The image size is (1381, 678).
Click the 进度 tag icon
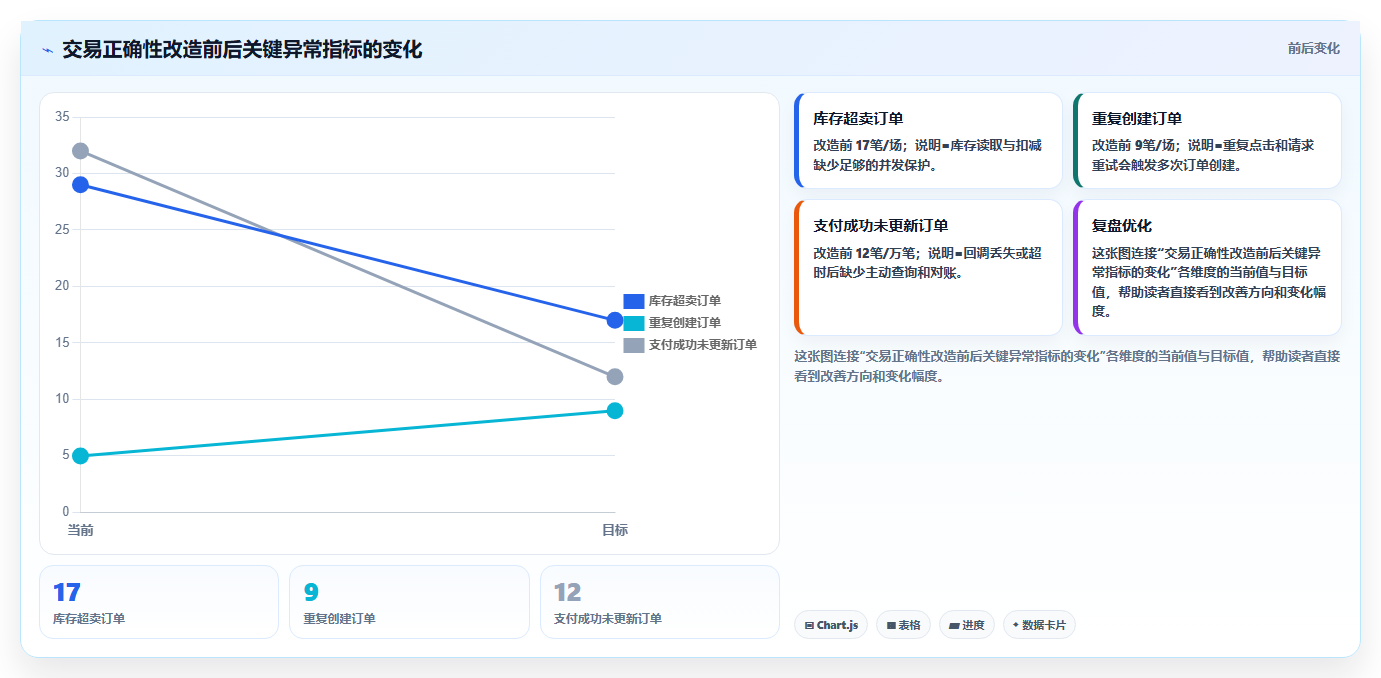tap(954, 626)
